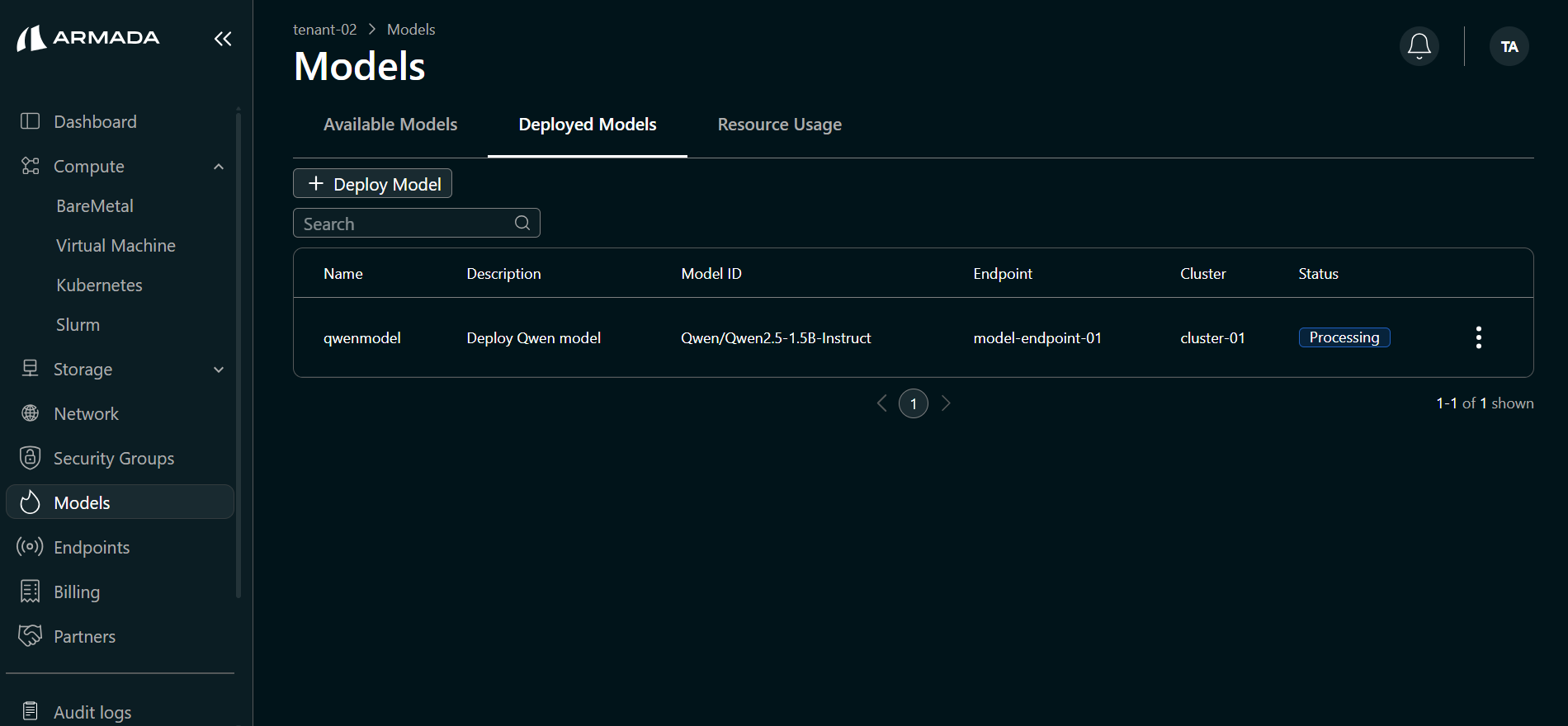Click the qwenmodel name cell
The image size is (1568, 726).
362,338
